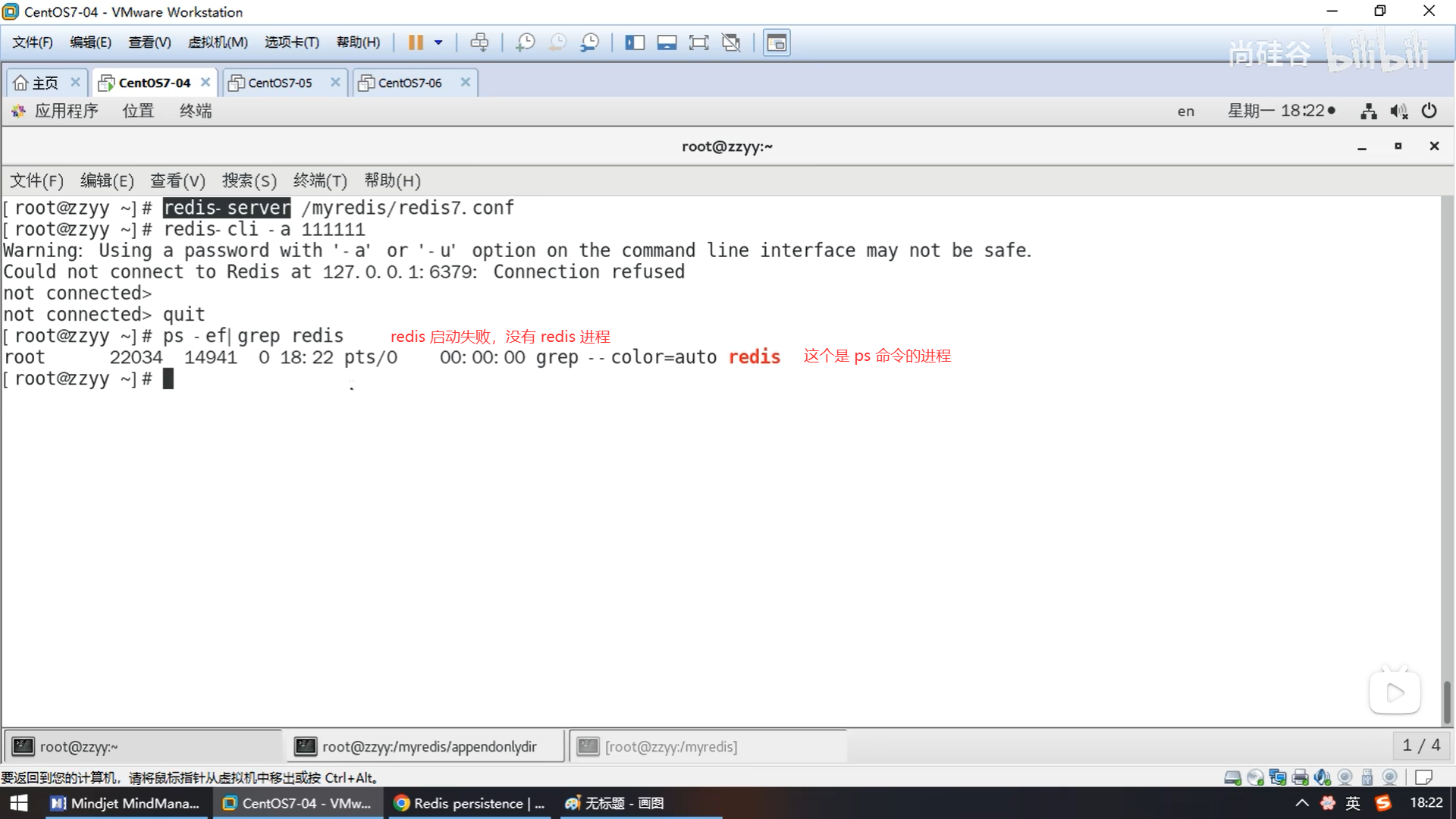Toggle the library sidebar panel icon

[634, 42]
